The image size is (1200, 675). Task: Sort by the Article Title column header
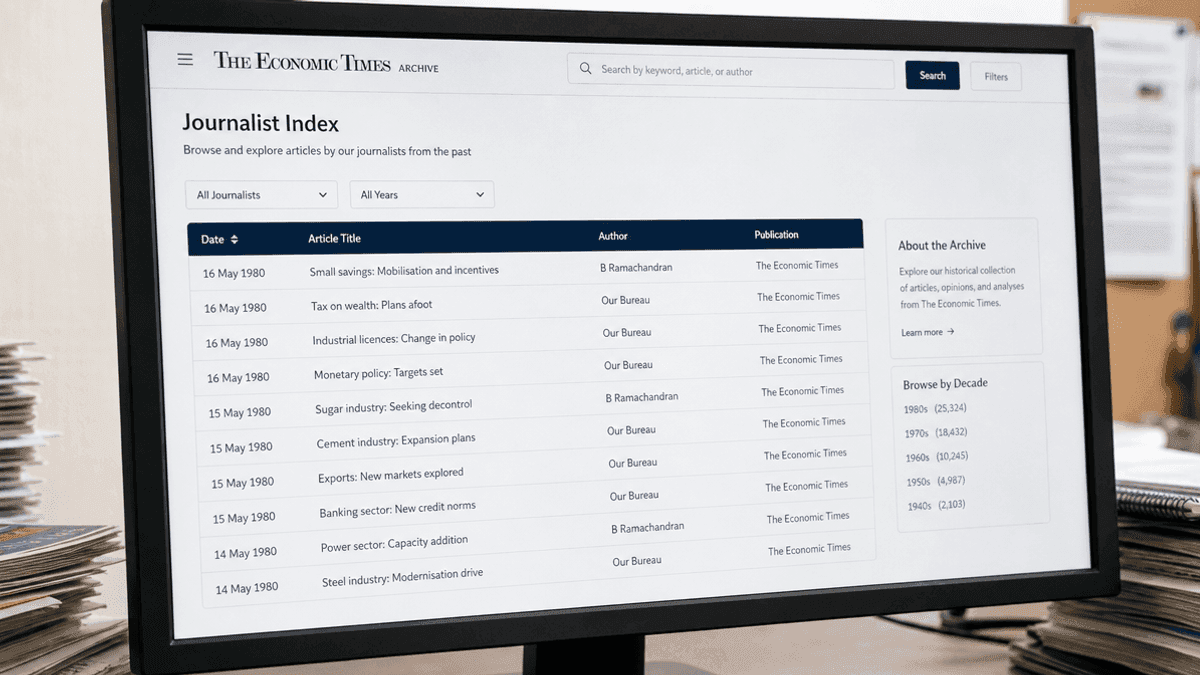pos(334,239)
